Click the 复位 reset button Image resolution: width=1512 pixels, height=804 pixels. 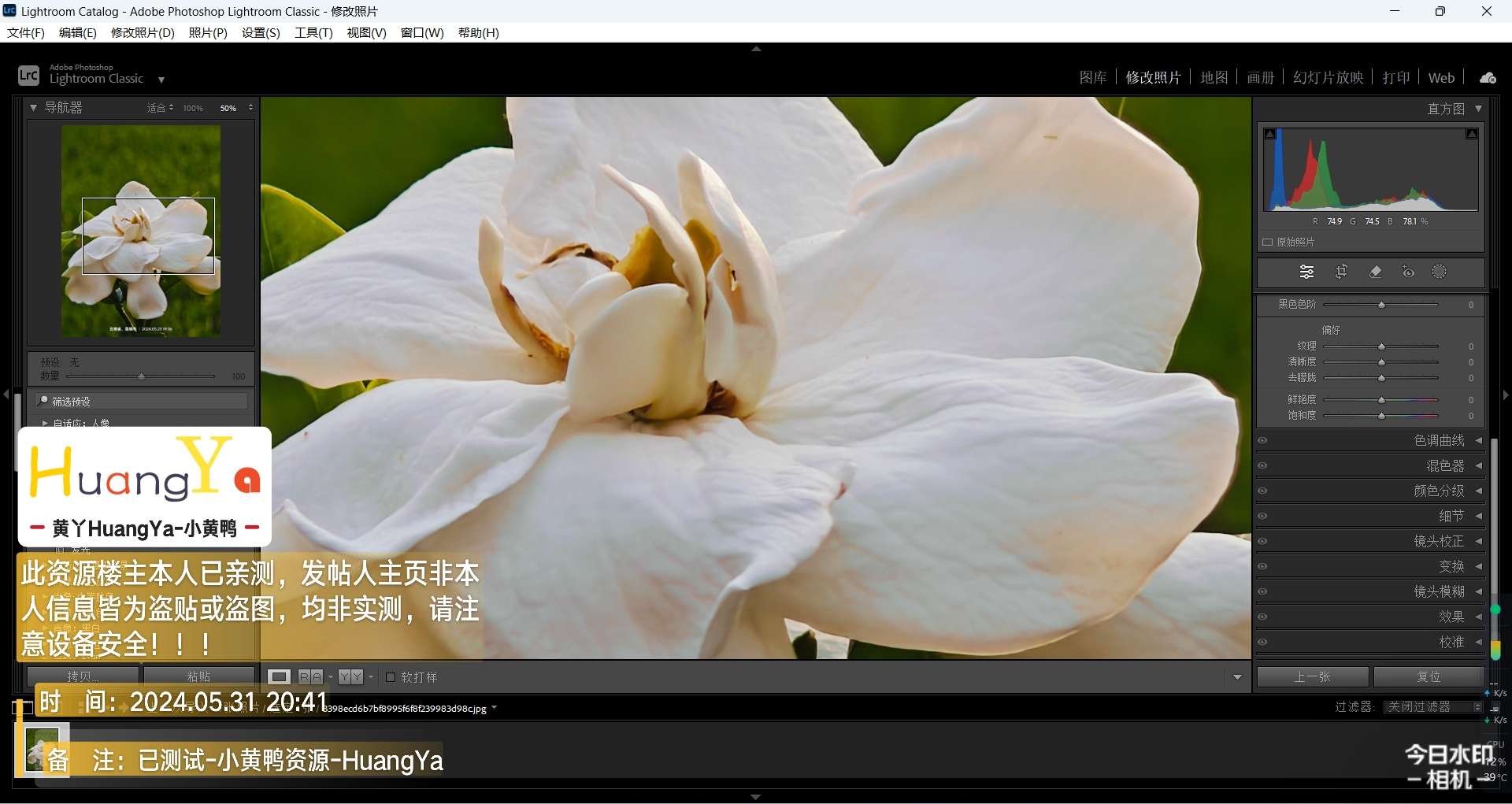click(x=1429, y=677)
